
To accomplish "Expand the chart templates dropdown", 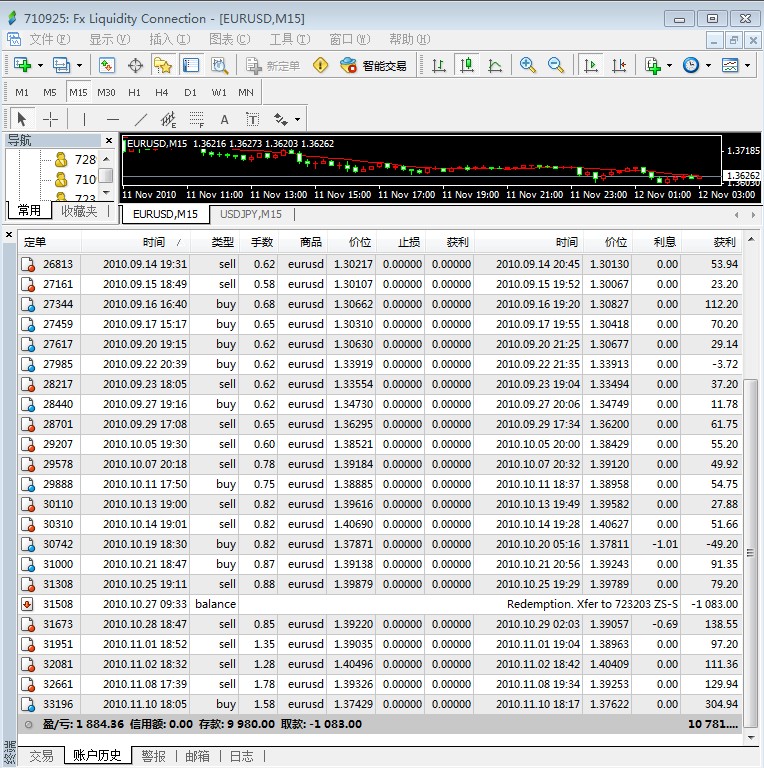I will [748, 65].
